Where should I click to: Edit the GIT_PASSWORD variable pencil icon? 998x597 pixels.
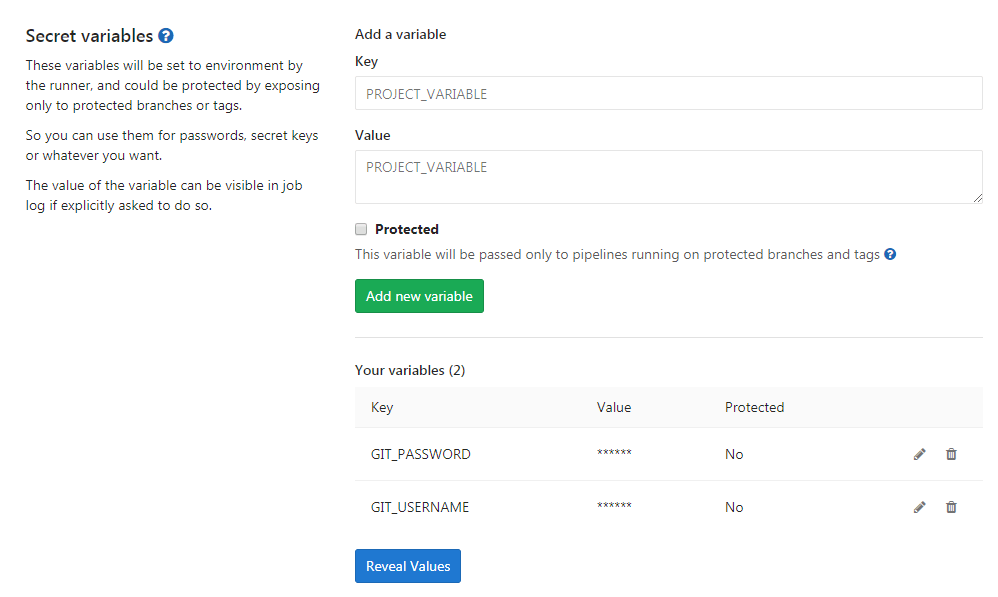click(919, 454)
